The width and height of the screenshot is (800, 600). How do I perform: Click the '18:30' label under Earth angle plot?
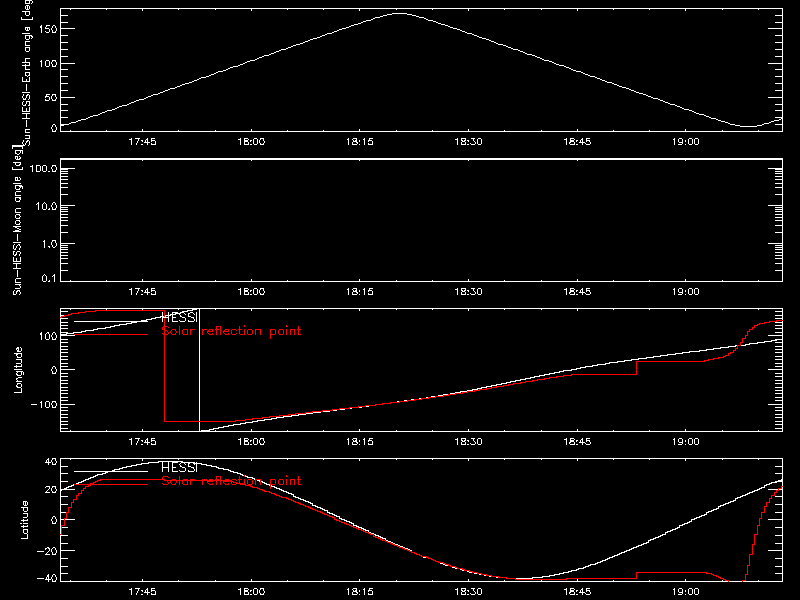point(468,142)
